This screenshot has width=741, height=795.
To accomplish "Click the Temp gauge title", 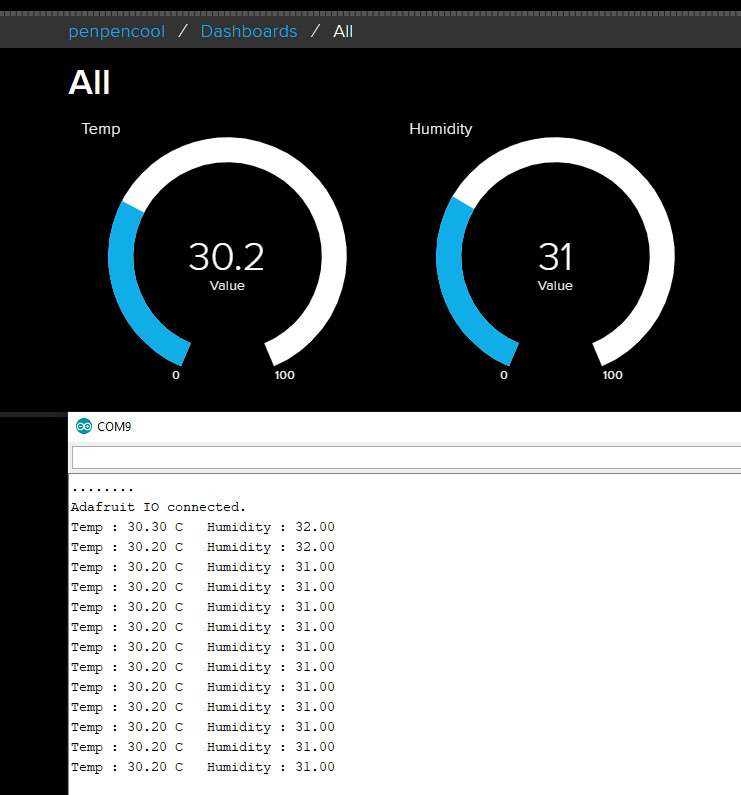I will click(101, 129).
